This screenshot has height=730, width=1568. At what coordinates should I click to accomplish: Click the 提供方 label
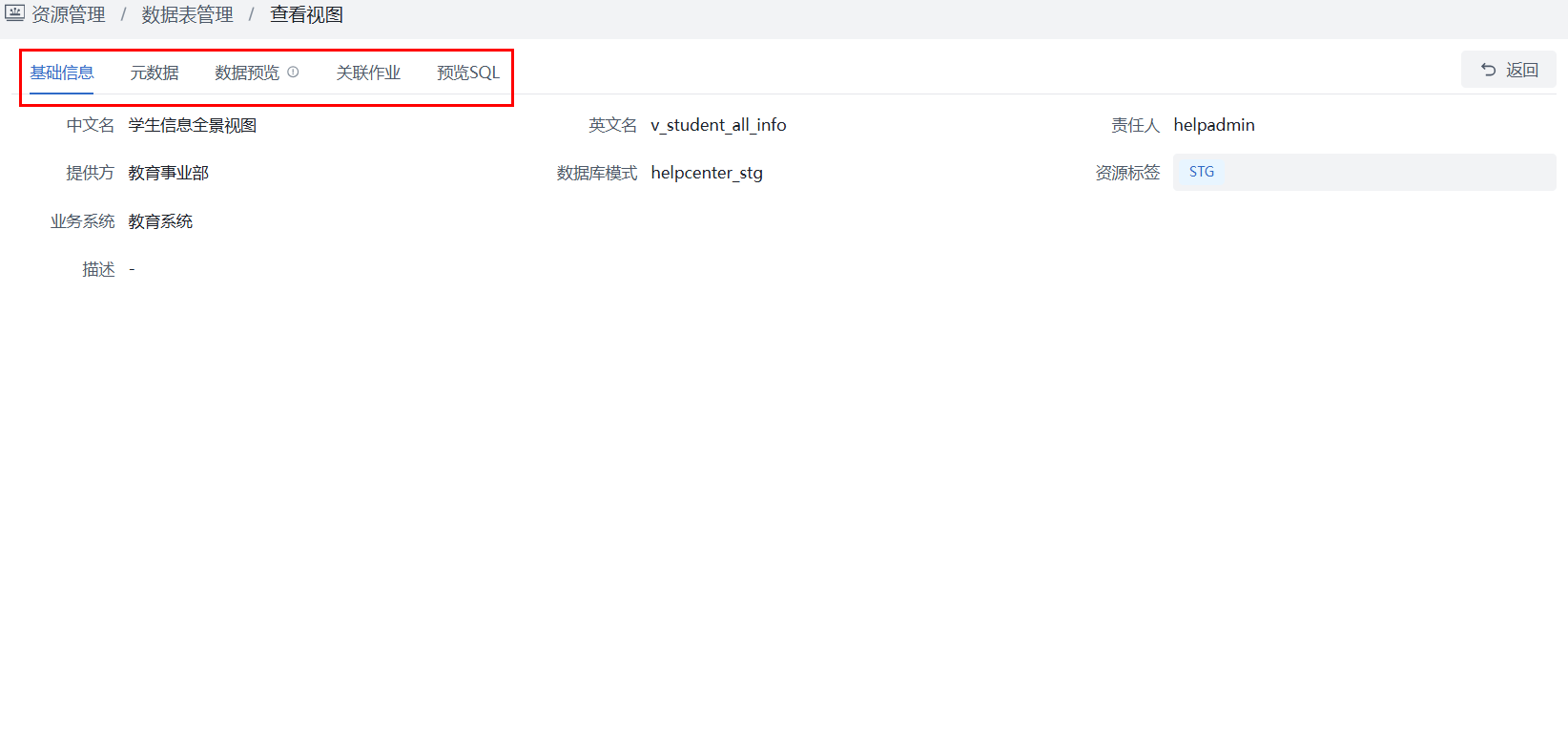(x=91, y=173)
